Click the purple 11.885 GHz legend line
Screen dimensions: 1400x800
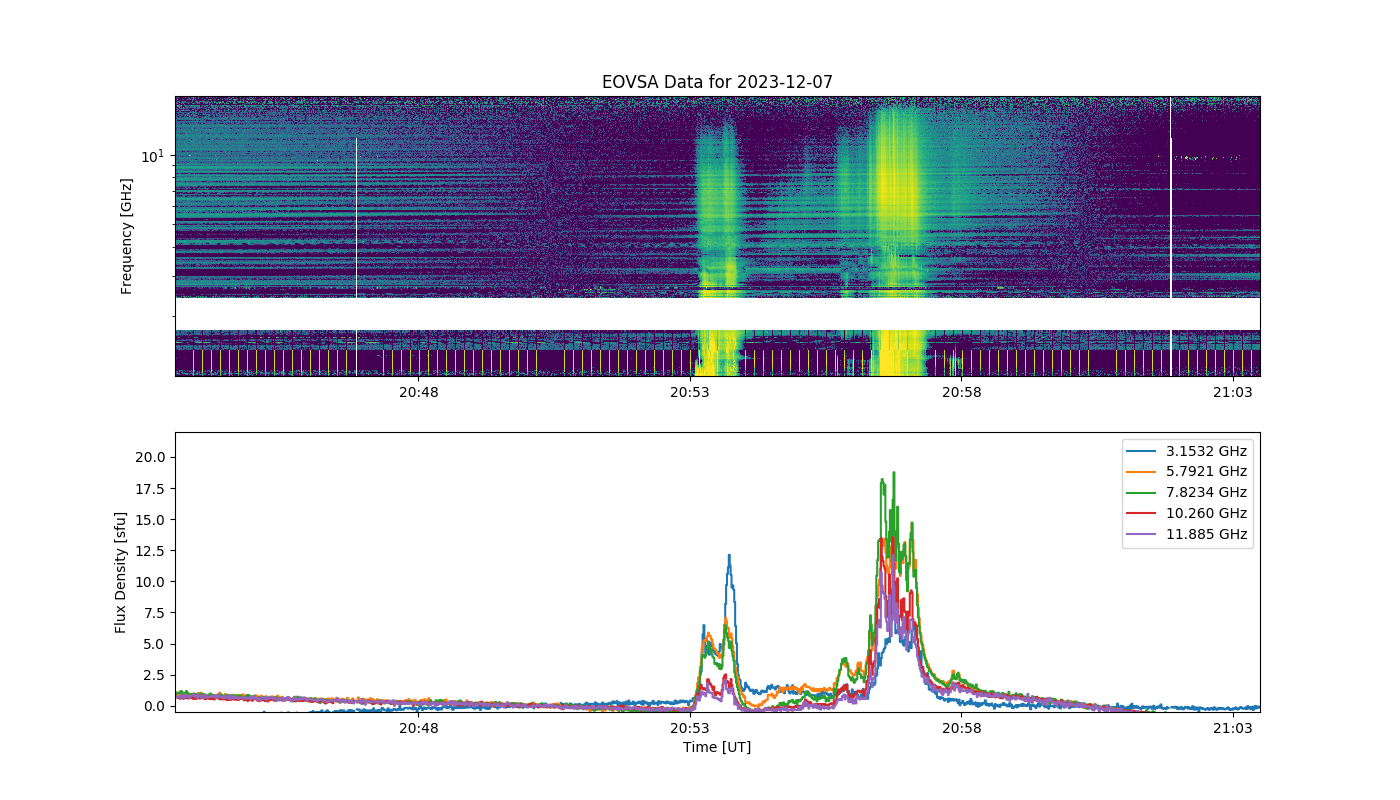coord(1144,534)
